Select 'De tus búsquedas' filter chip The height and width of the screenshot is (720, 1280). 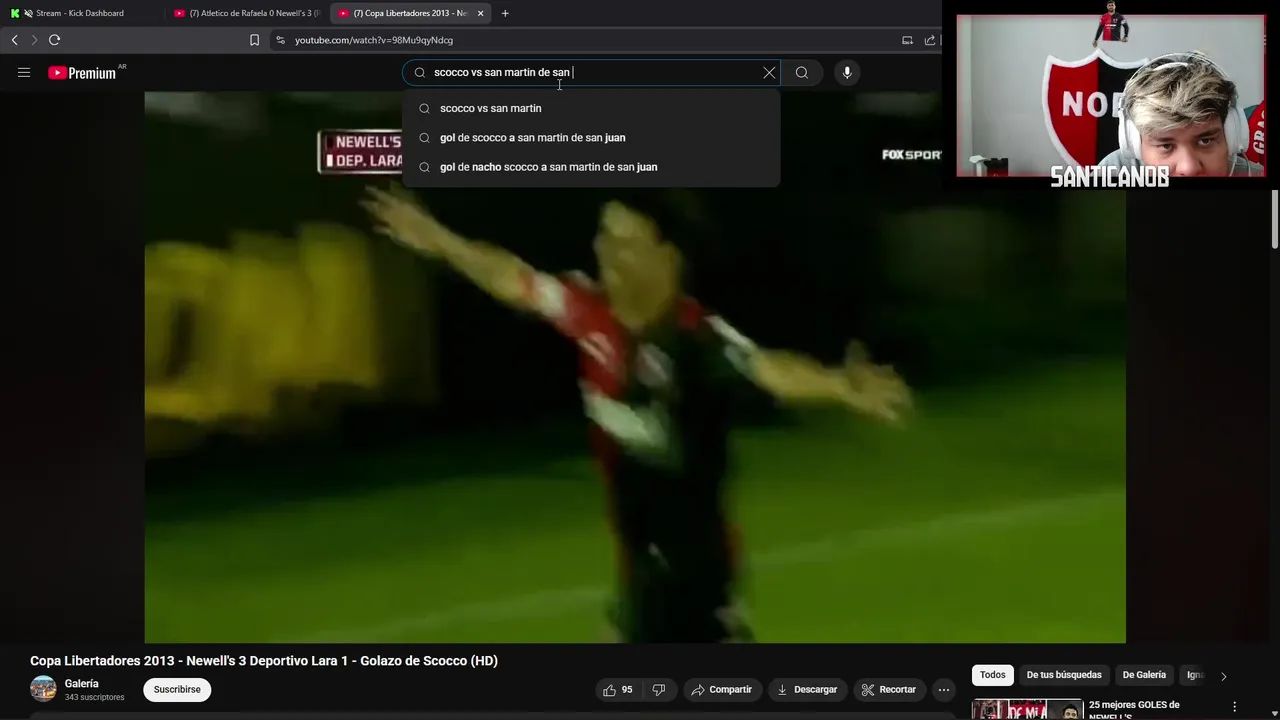[1064, 675]
